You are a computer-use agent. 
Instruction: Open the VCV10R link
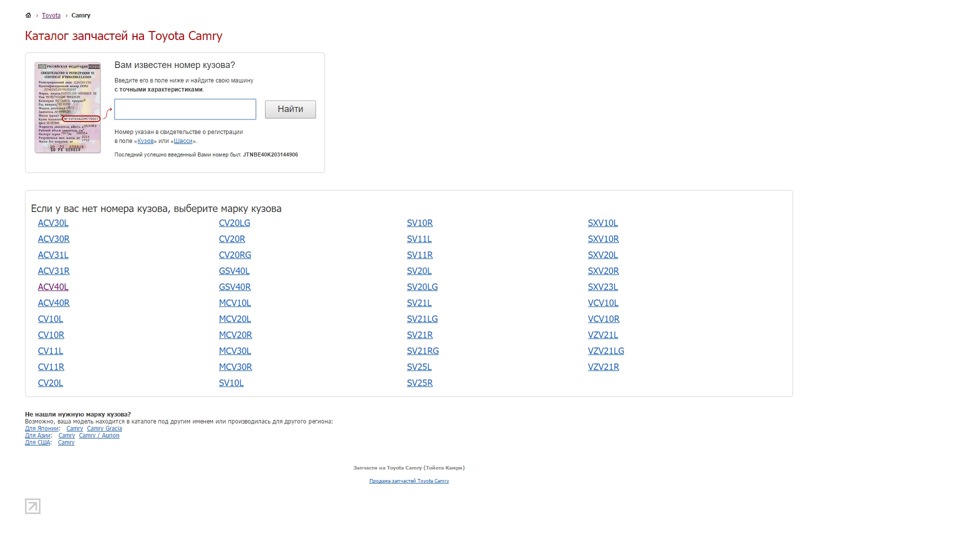[x=604, y=319]
